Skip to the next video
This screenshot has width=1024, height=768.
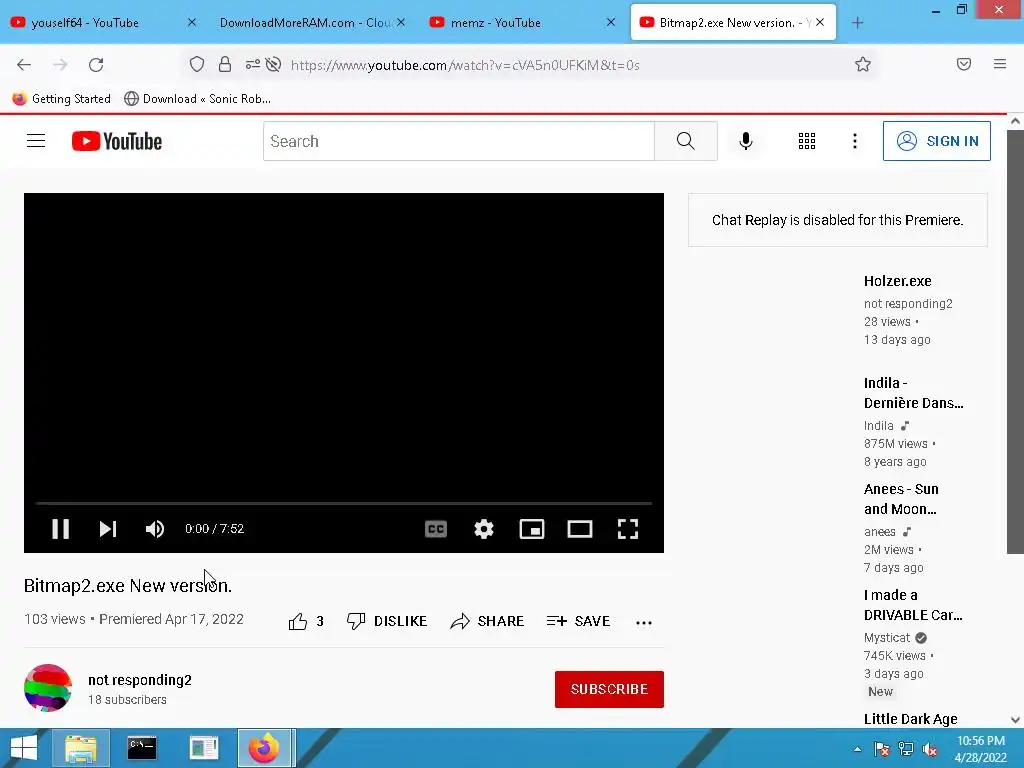(108, 528)
